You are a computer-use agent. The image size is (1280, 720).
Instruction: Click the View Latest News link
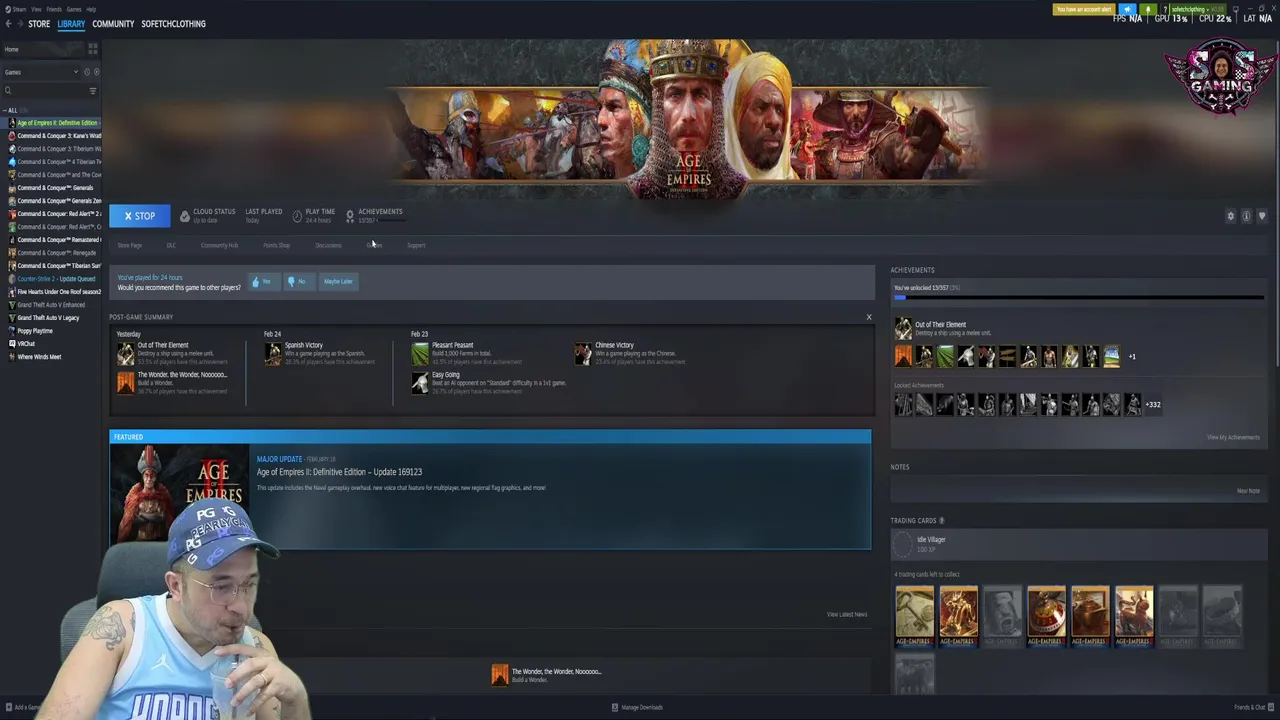[847, 615]
